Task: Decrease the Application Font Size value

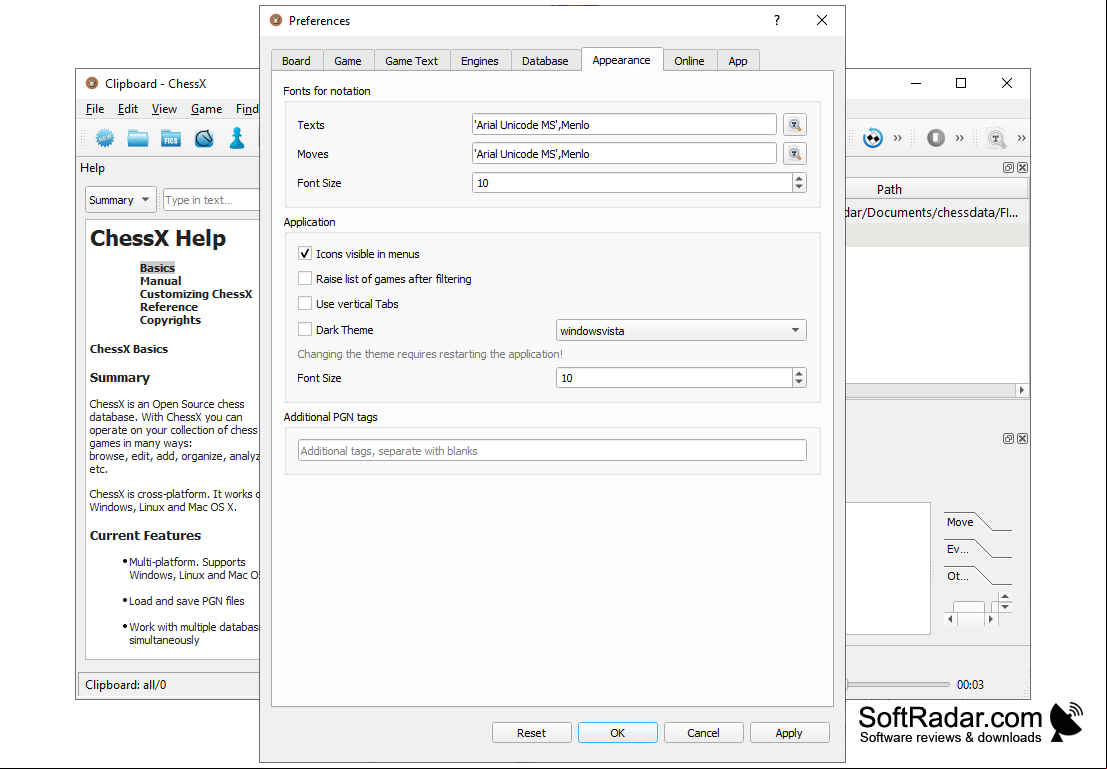Action: 798,382
